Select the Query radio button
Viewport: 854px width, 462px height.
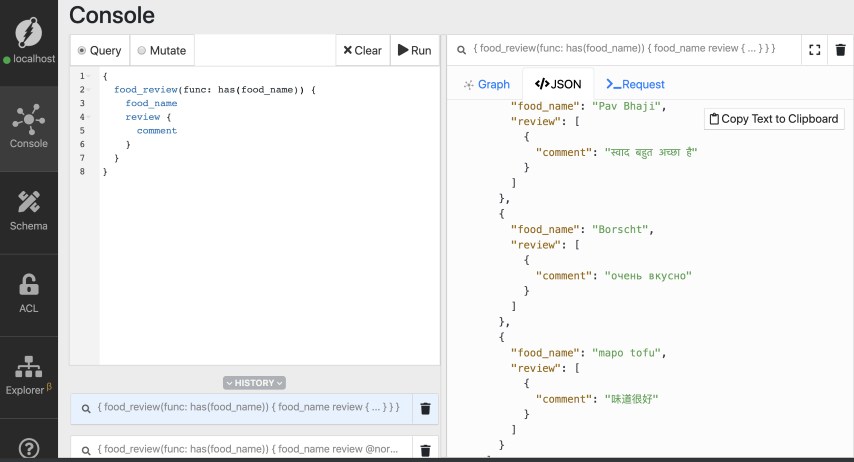point(83,51)
